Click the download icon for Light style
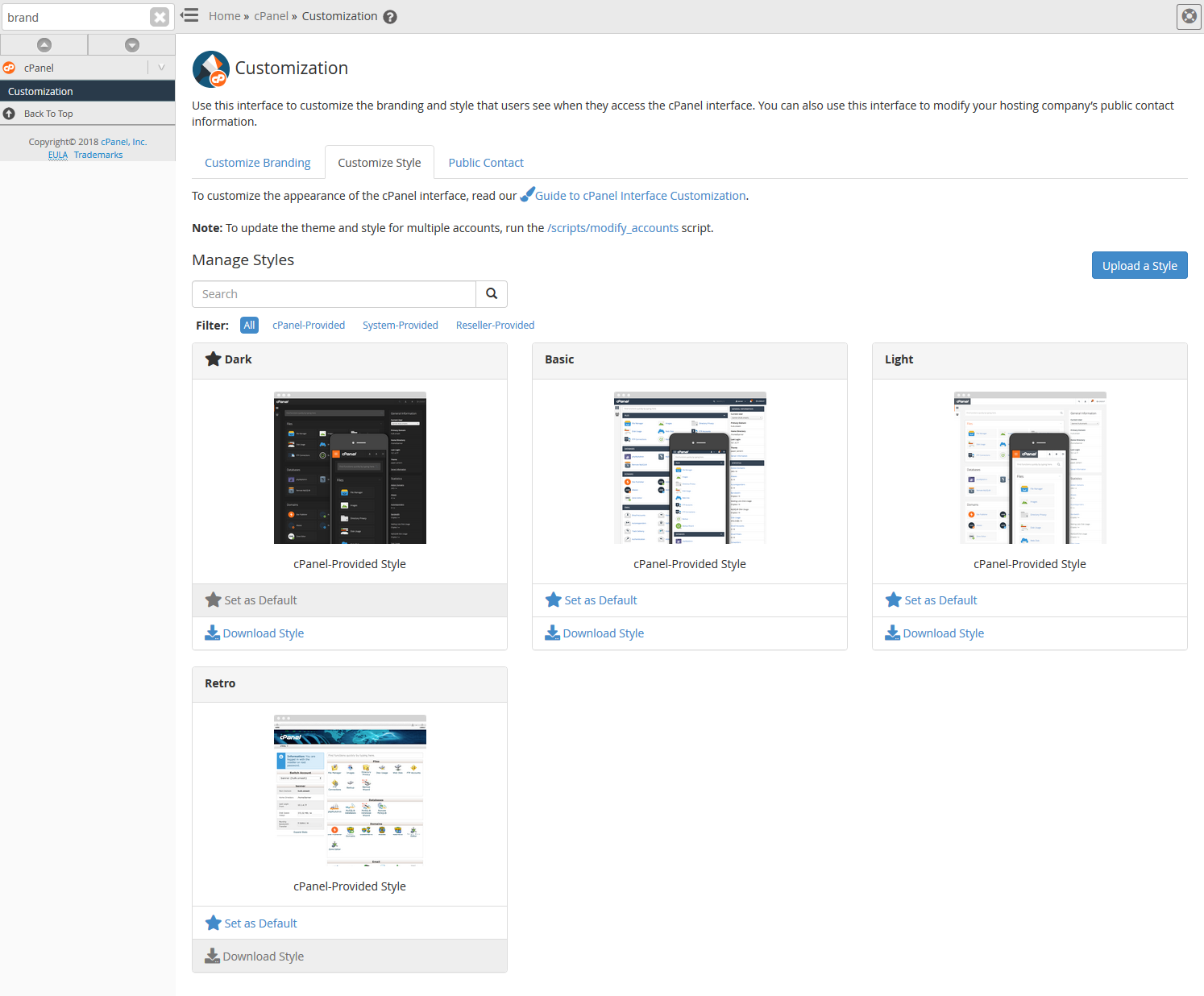This screenshot has height=996, width=1204. (x=893, y=633)
